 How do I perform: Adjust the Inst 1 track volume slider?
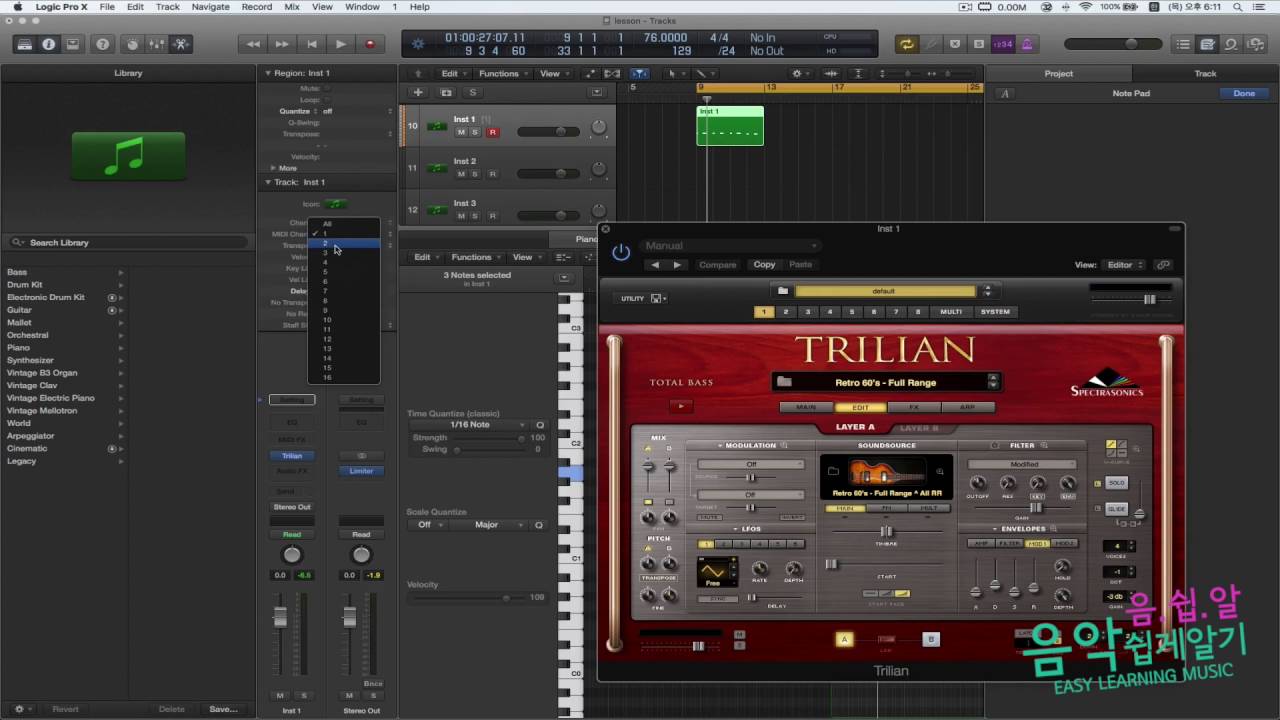coord(548,132)
